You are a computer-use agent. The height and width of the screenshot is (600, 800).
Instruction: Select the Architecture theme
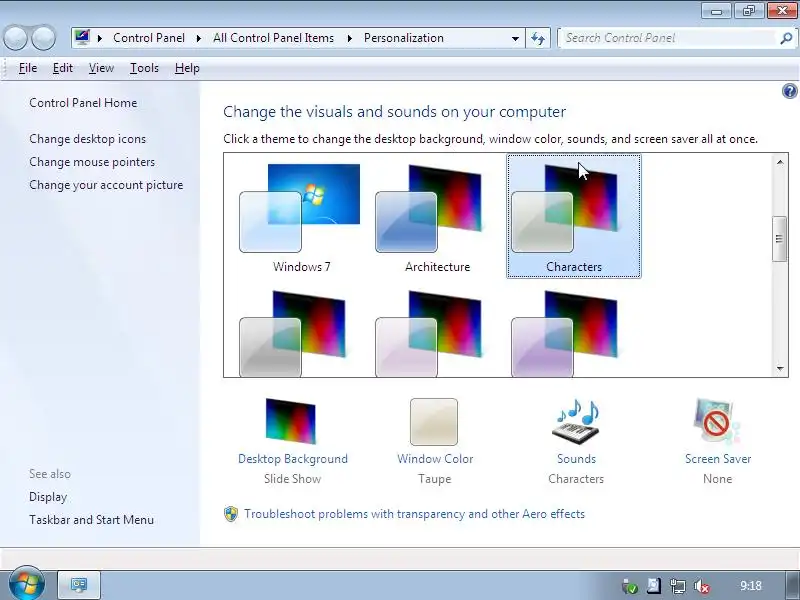[x=437, y=217]
